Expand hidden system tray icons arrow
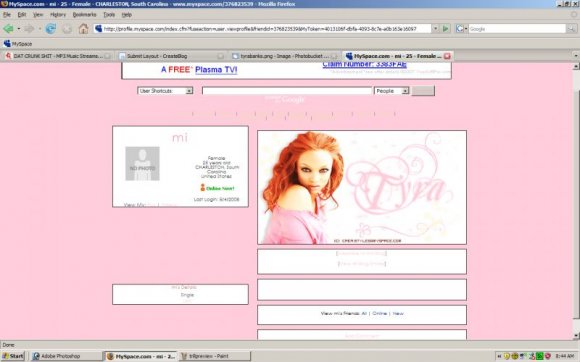The image size is (580, 362). pyautogui.click(x=499, y=356)
